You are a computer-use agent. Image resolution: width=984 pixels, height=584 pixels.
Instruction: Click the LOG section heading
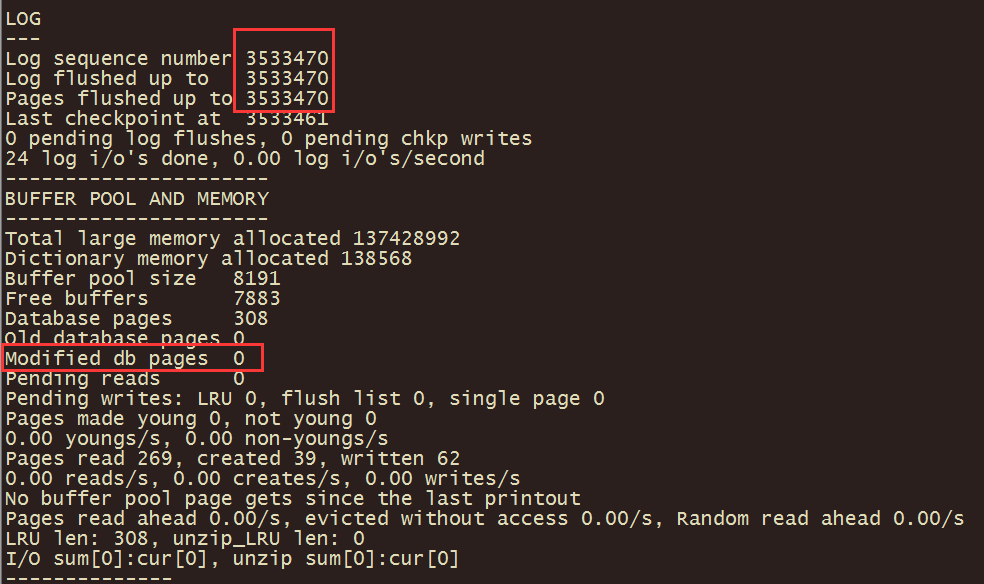pyautogui.click(x=23, y=19)
